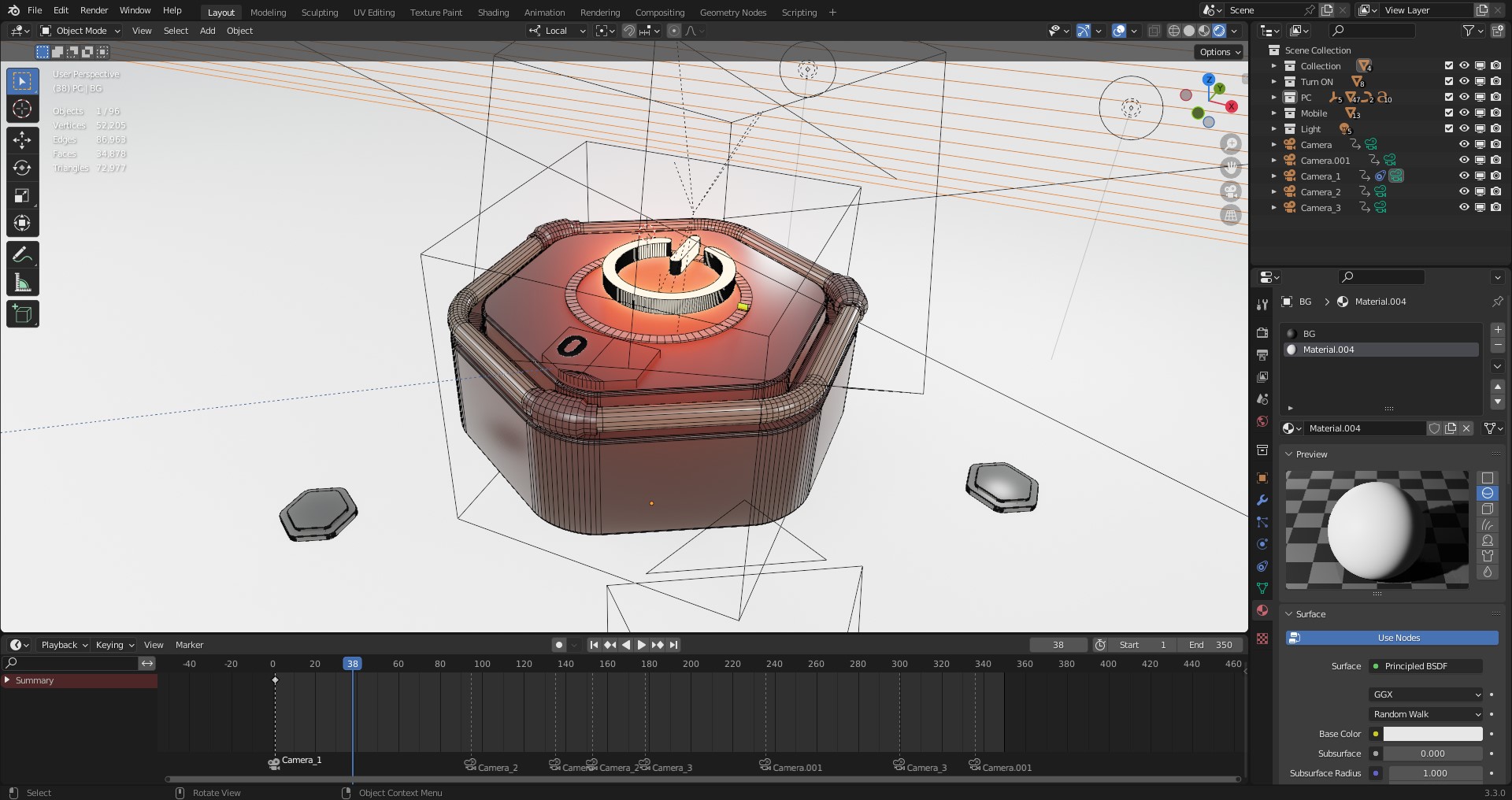Viewport: 1512px width, 800px height.
Task: Switch to the Shading workspace tab
Action: click(493, 12)
